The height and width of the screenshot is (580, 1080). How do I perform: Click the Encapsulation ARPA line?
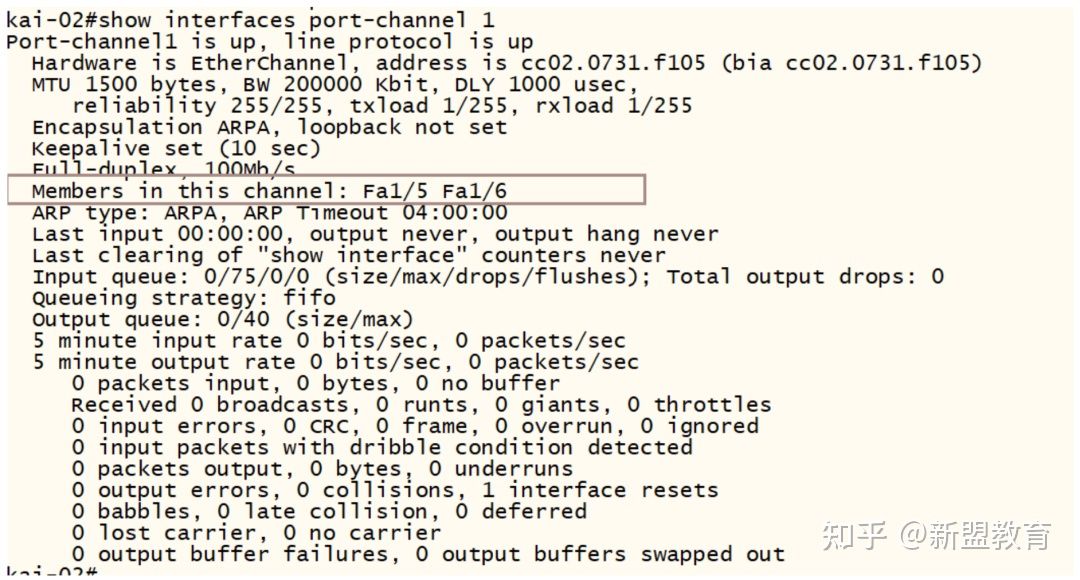[269, 127]
